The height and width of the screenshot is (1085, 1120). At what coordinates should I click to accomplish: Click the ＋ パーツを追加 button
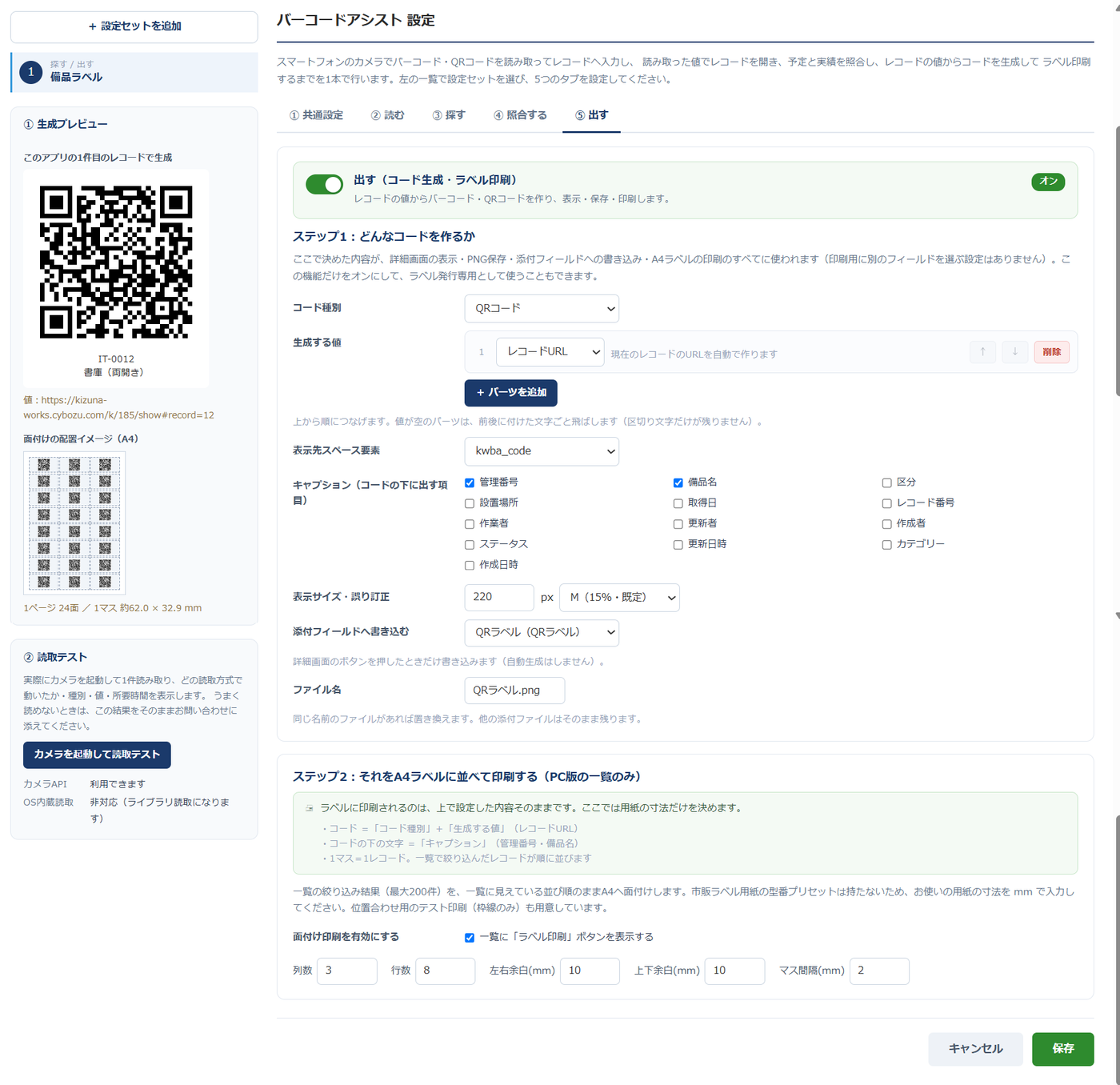[511, 393]
